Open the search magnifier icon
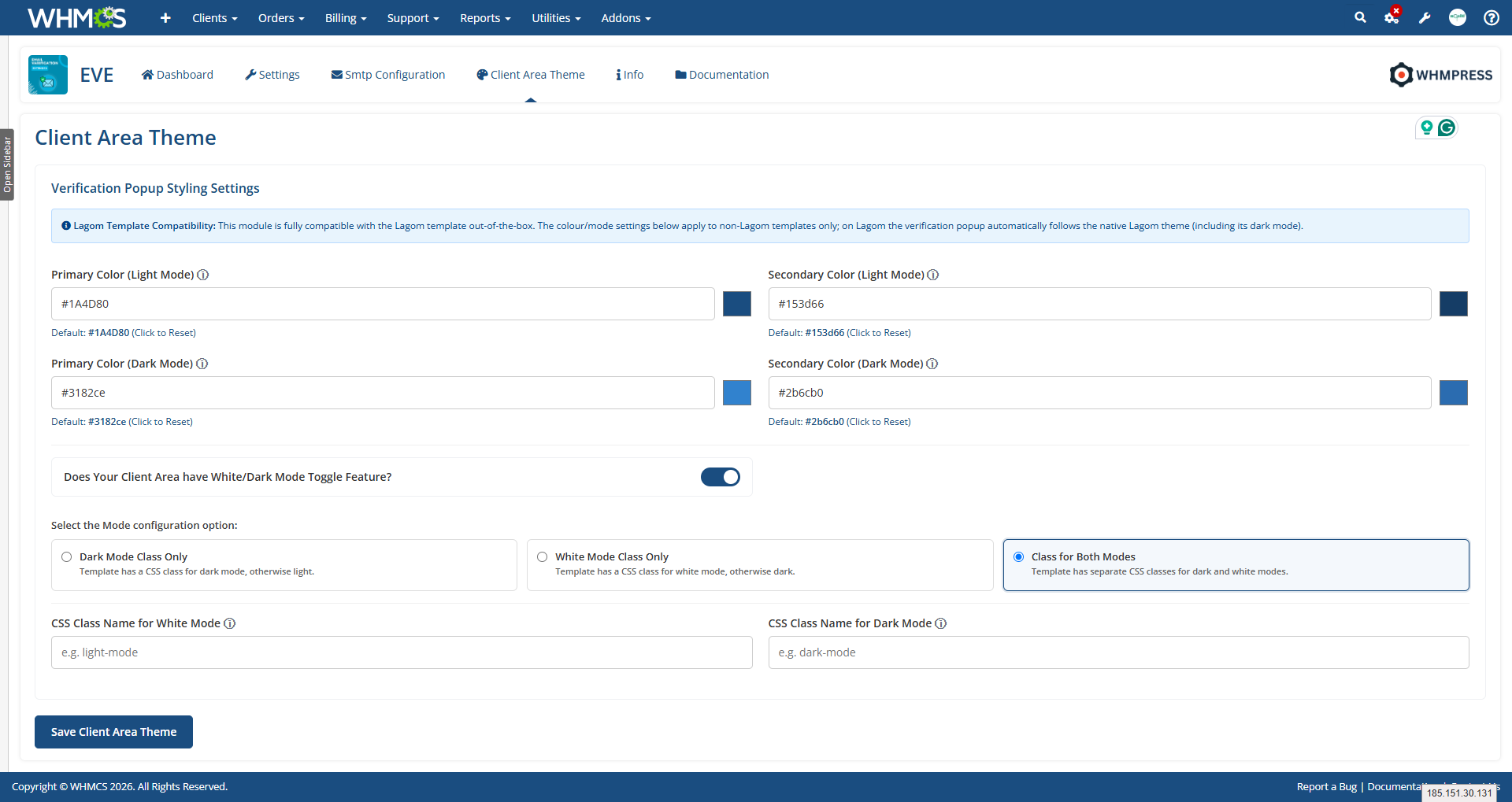This screenshot has height=802, width=1512. click(x=1360, y=17)
